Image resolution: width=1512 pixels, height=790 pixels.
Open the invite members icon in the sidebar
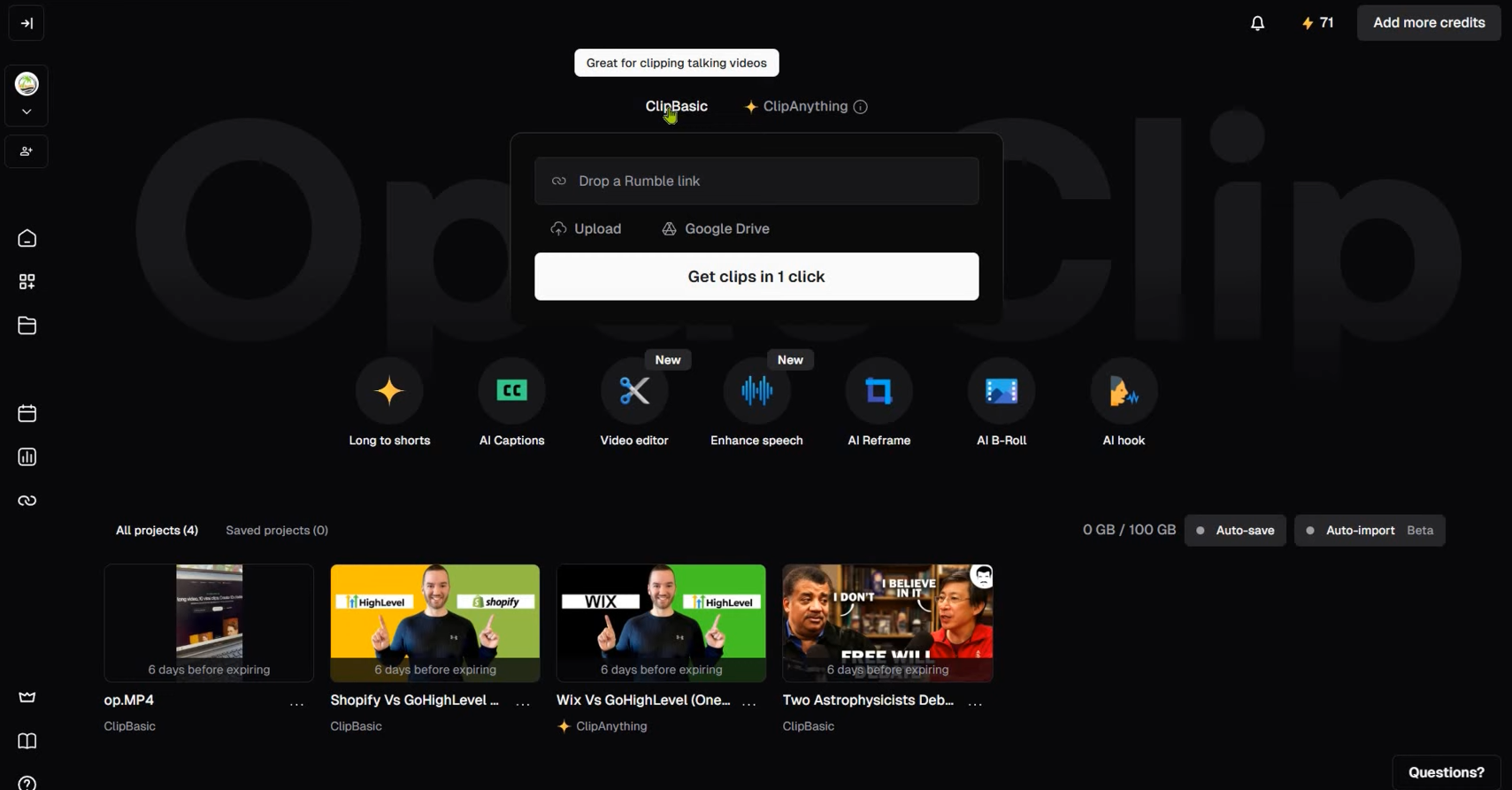tap(27, 152)
